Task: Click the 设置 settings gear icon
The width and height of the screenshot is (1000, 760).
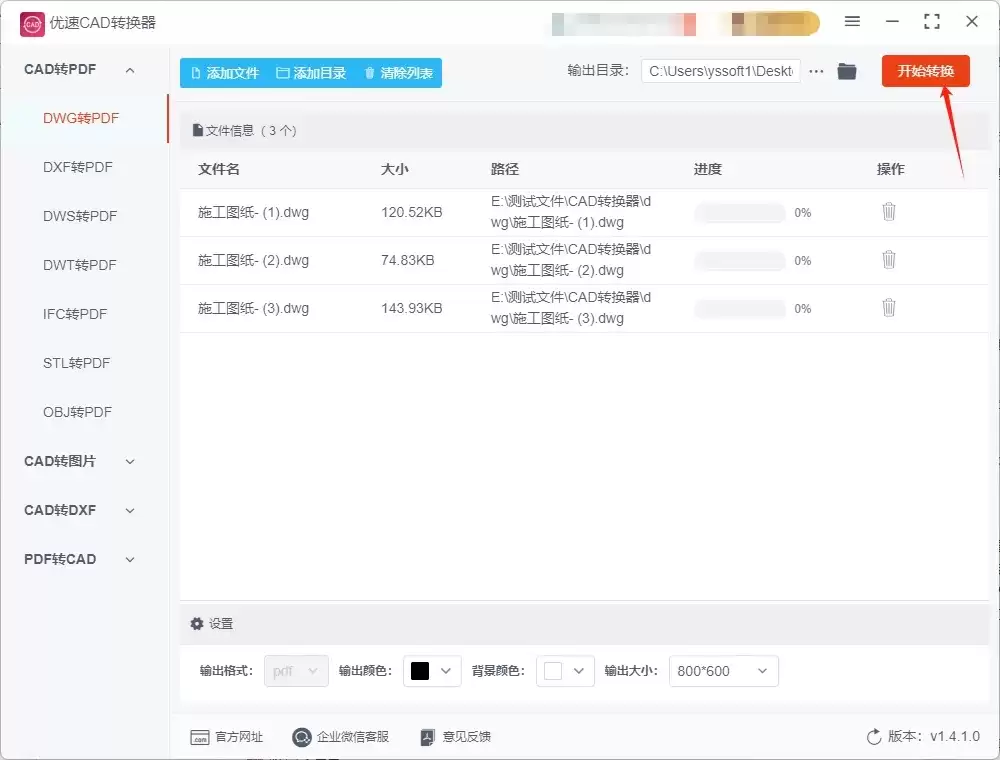Action: point(197,623)
